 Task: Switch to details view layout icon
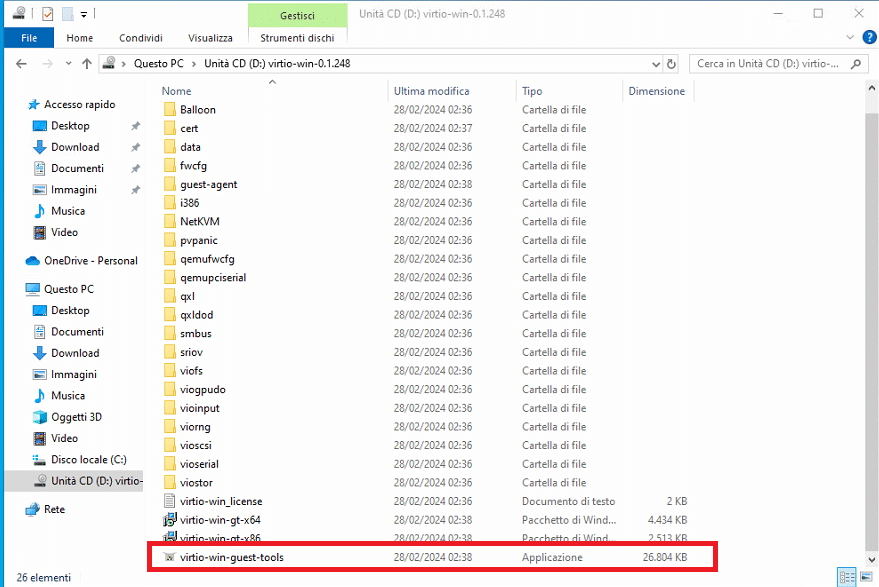(x=846, y=577)
